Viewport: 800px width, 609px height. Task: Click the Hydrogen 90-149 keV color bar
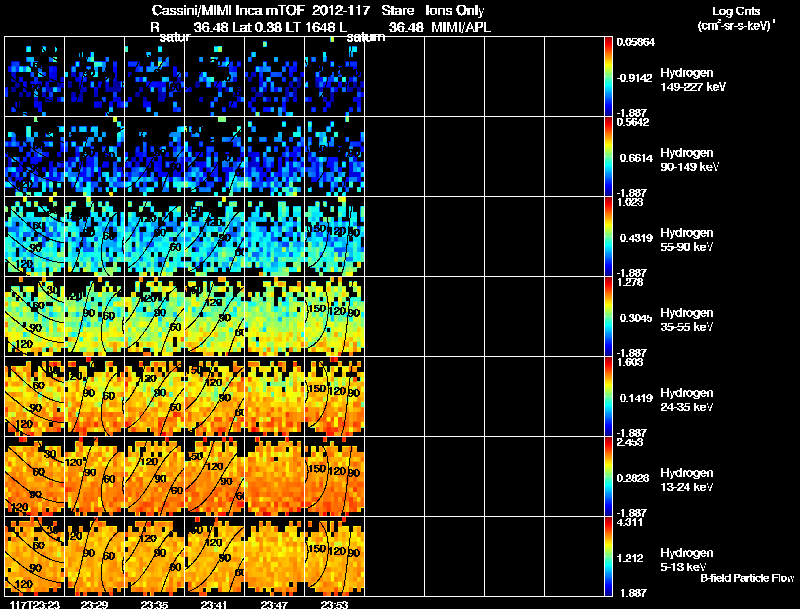[x=609, y=156]
